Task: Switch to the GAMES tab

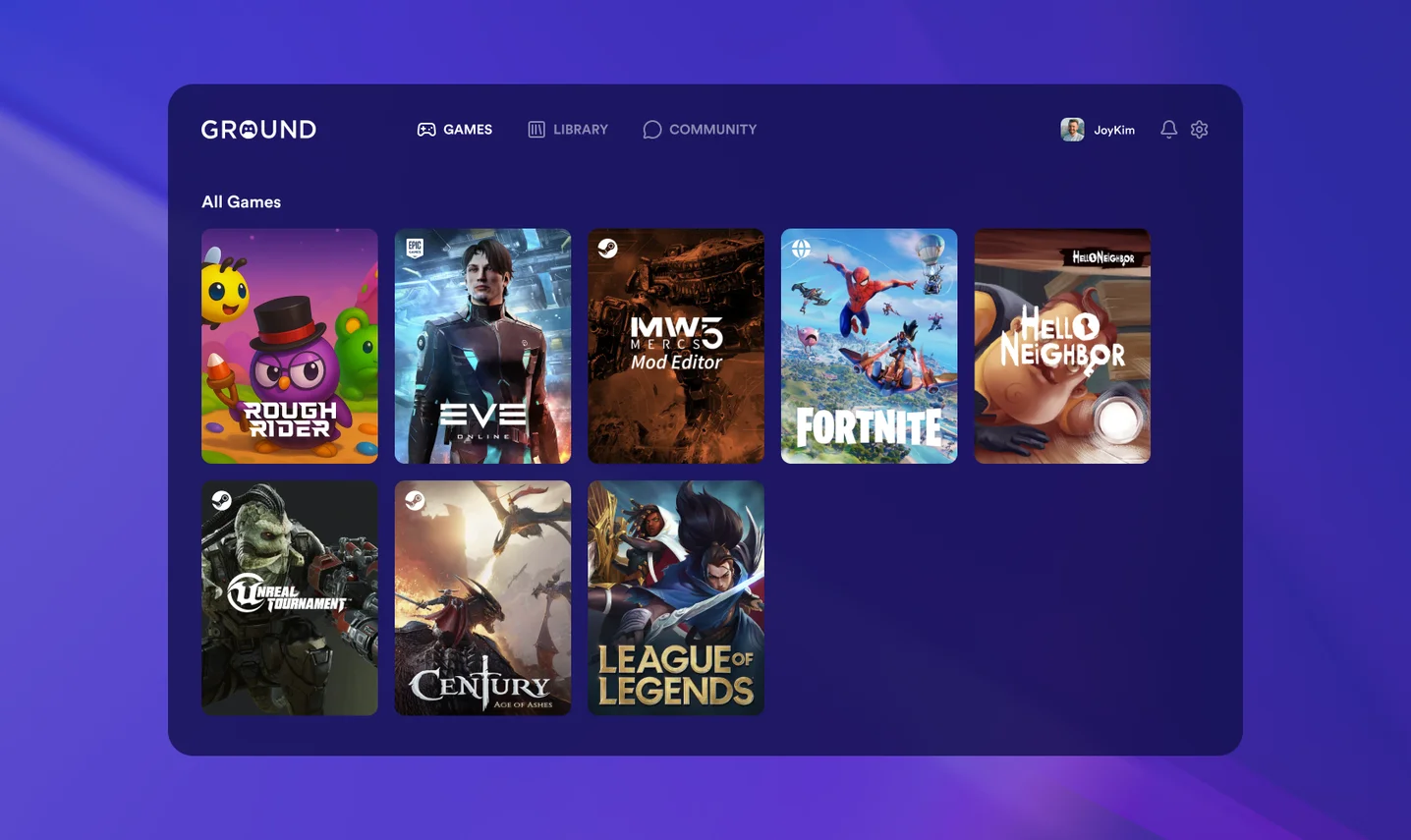Action: (x=455, y=130)
